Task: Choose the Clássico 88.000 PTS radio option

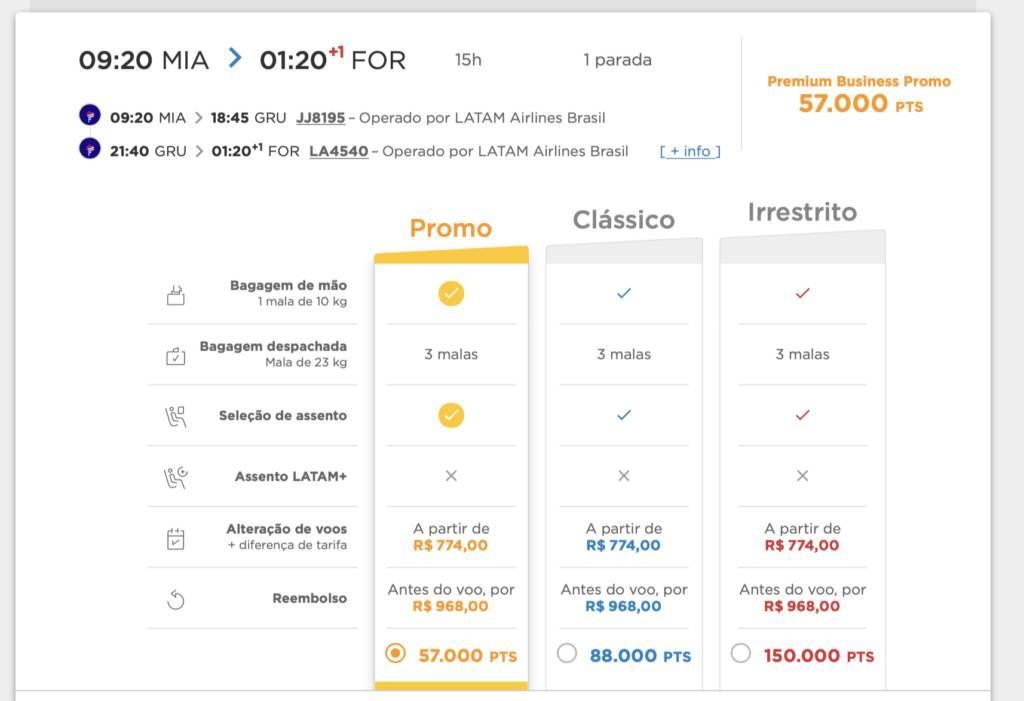Action: click(567, 653)
